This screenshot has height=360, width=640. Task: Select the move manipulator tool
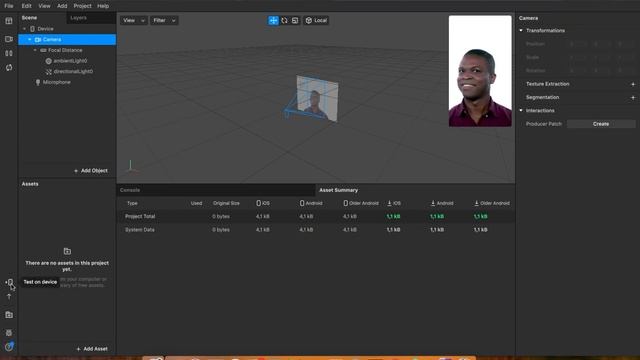click(273, 20)
